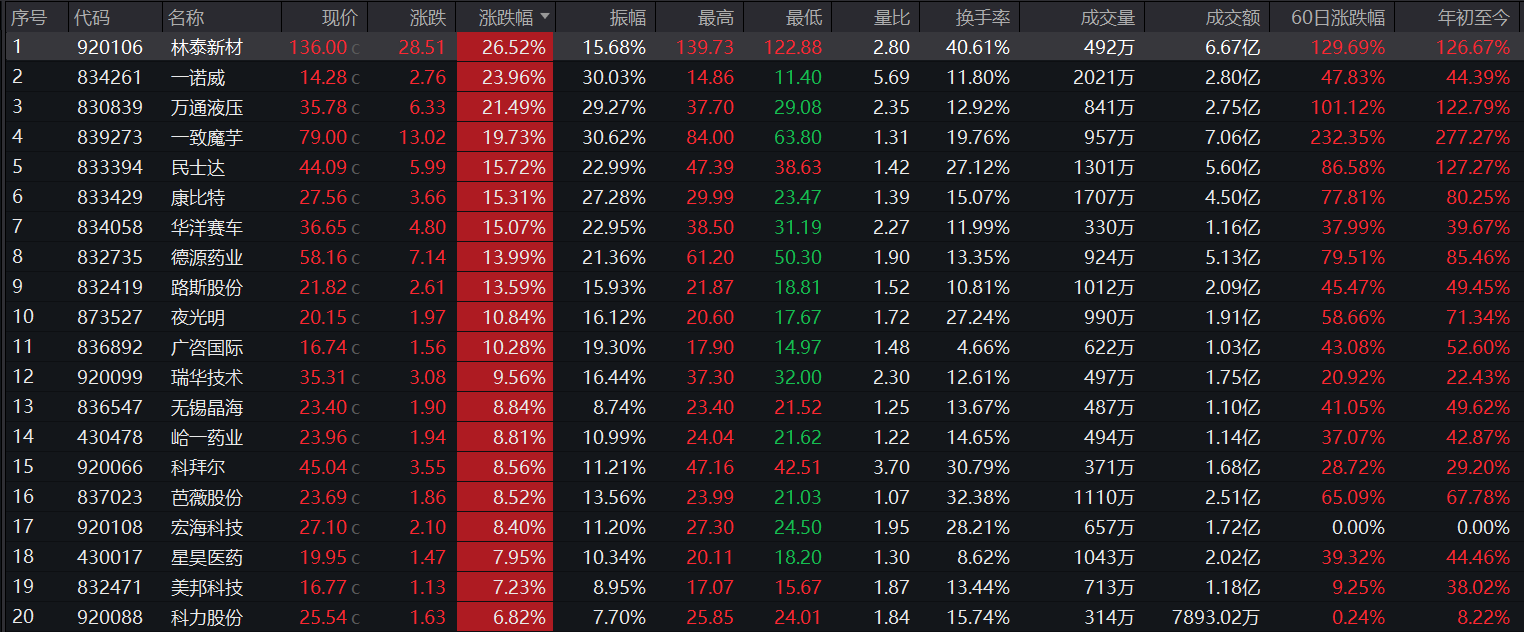Sort by 成交额 column header
The image size is (1524, 632).
coord(1233,18)
